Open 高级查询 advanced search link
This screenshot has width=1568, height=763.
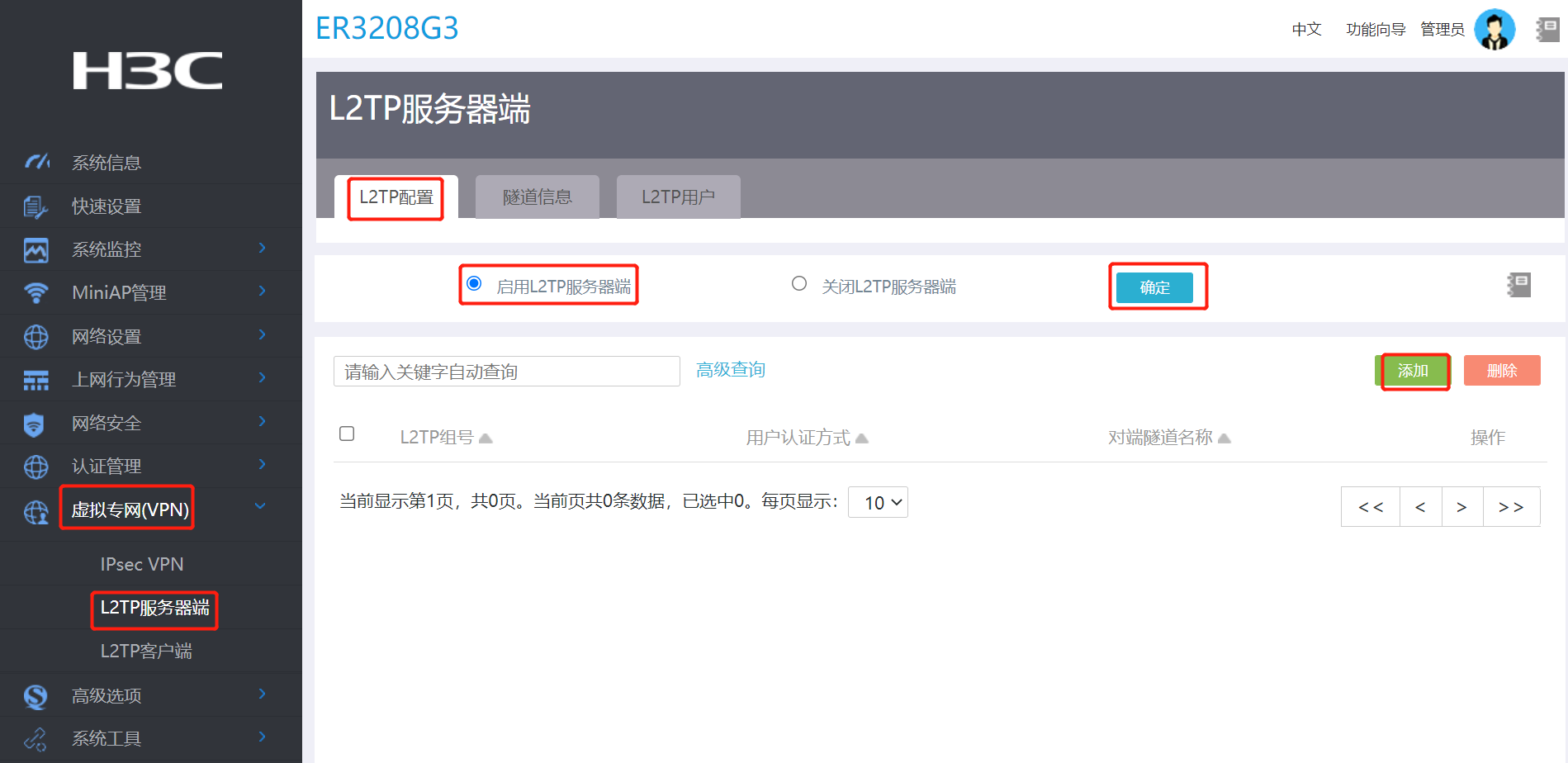pyautogui.click(x=731, y=370)
